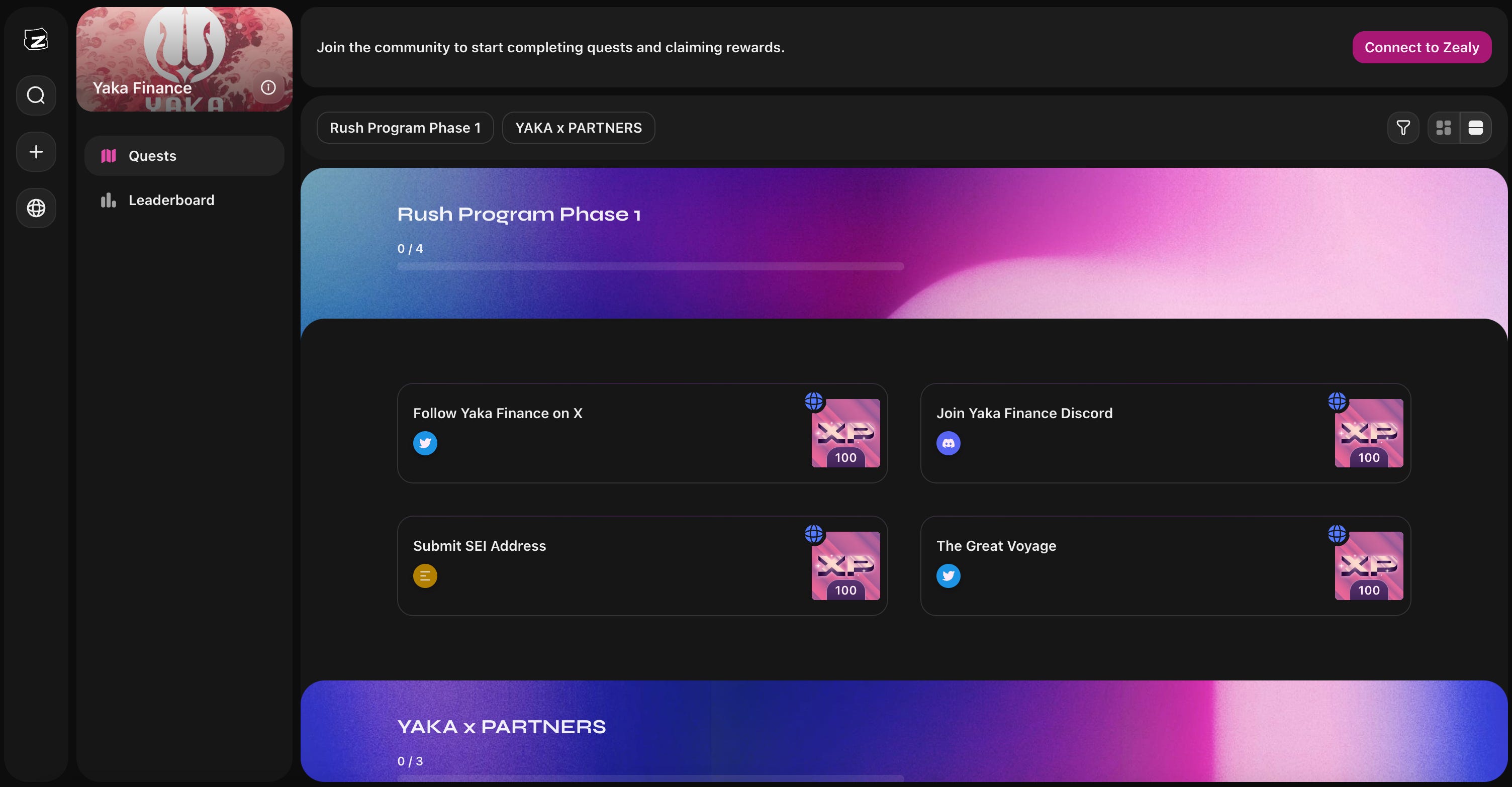Screen dimensions: 1512x787
Task: Click the Leaderboard bar chart icon
Action: [x=109, y=200]
